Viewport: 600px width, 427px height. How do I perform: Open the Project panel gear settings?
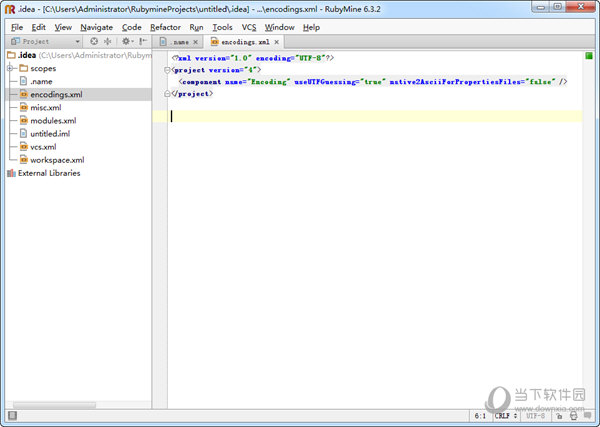[127, 41]
